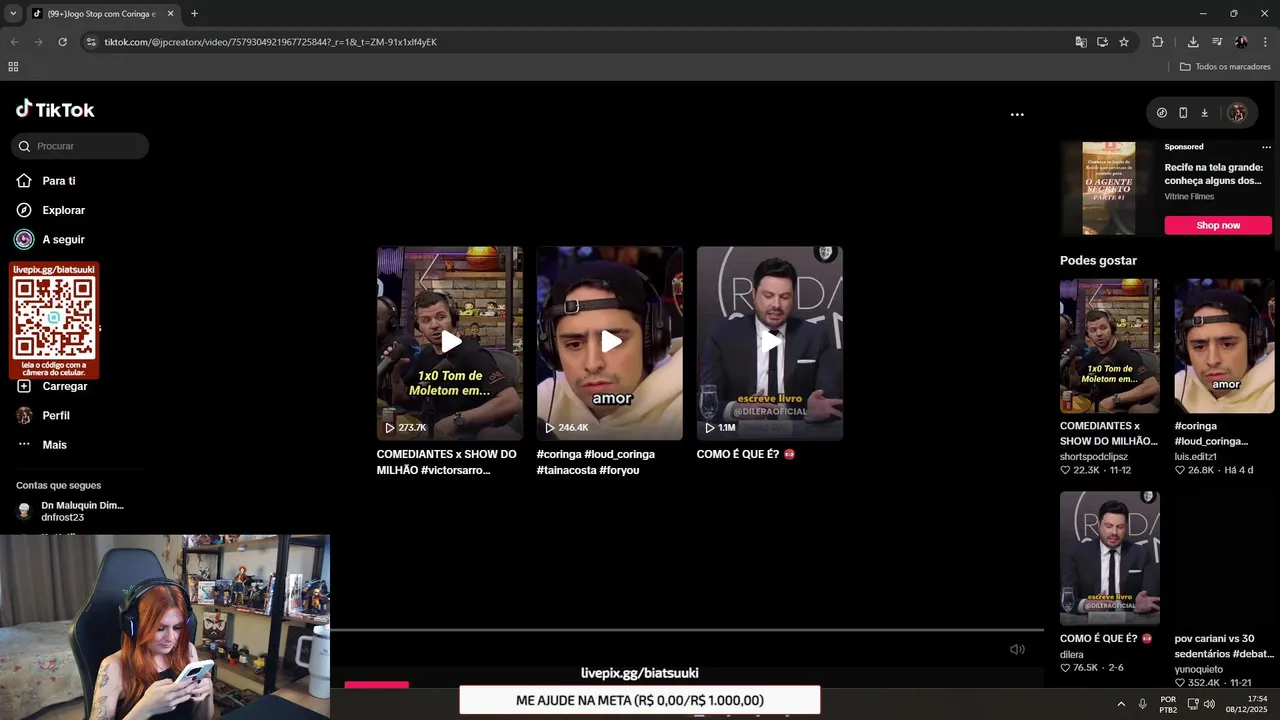Click the translate page icon
The image size is (1280, 720).
tap(1080, 42)
